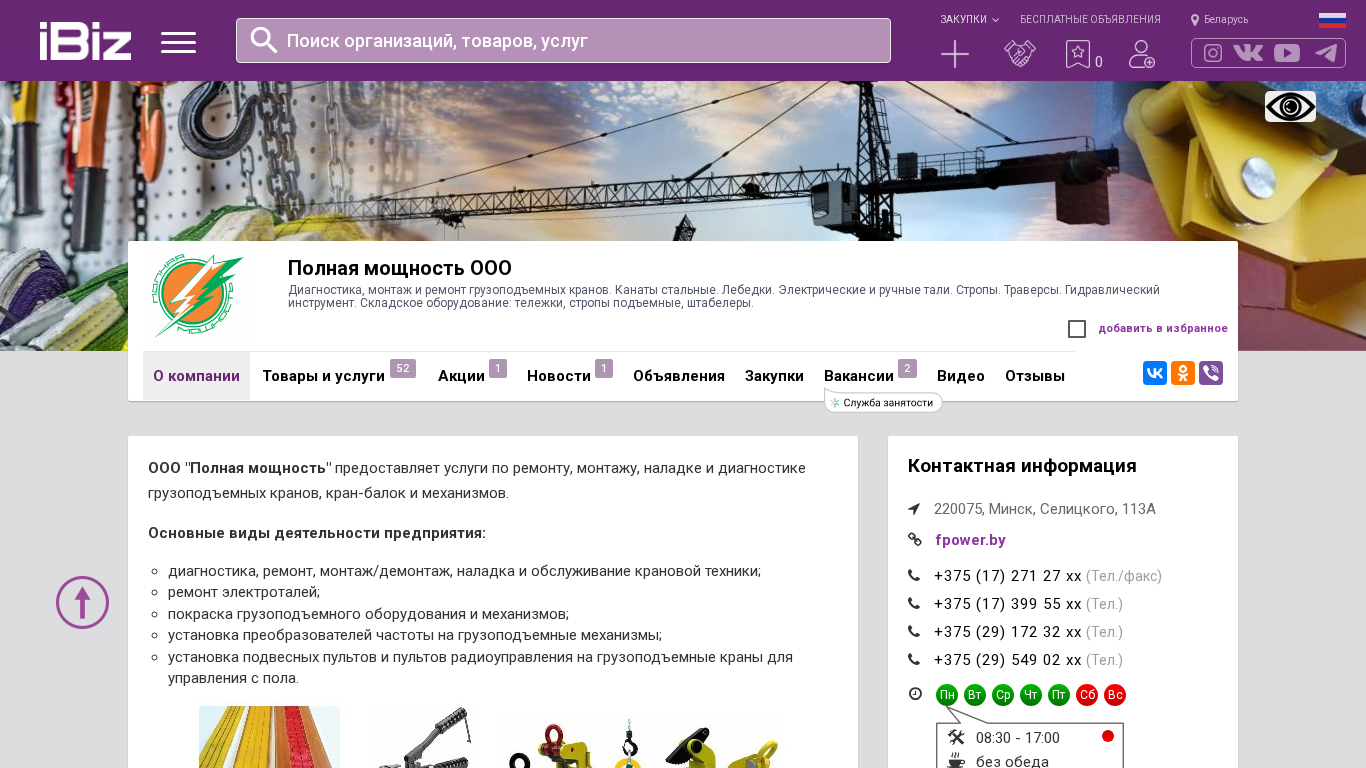1366x768 pixels.
Task: Open the favorites bookmark star icon
Action: 1078,54
